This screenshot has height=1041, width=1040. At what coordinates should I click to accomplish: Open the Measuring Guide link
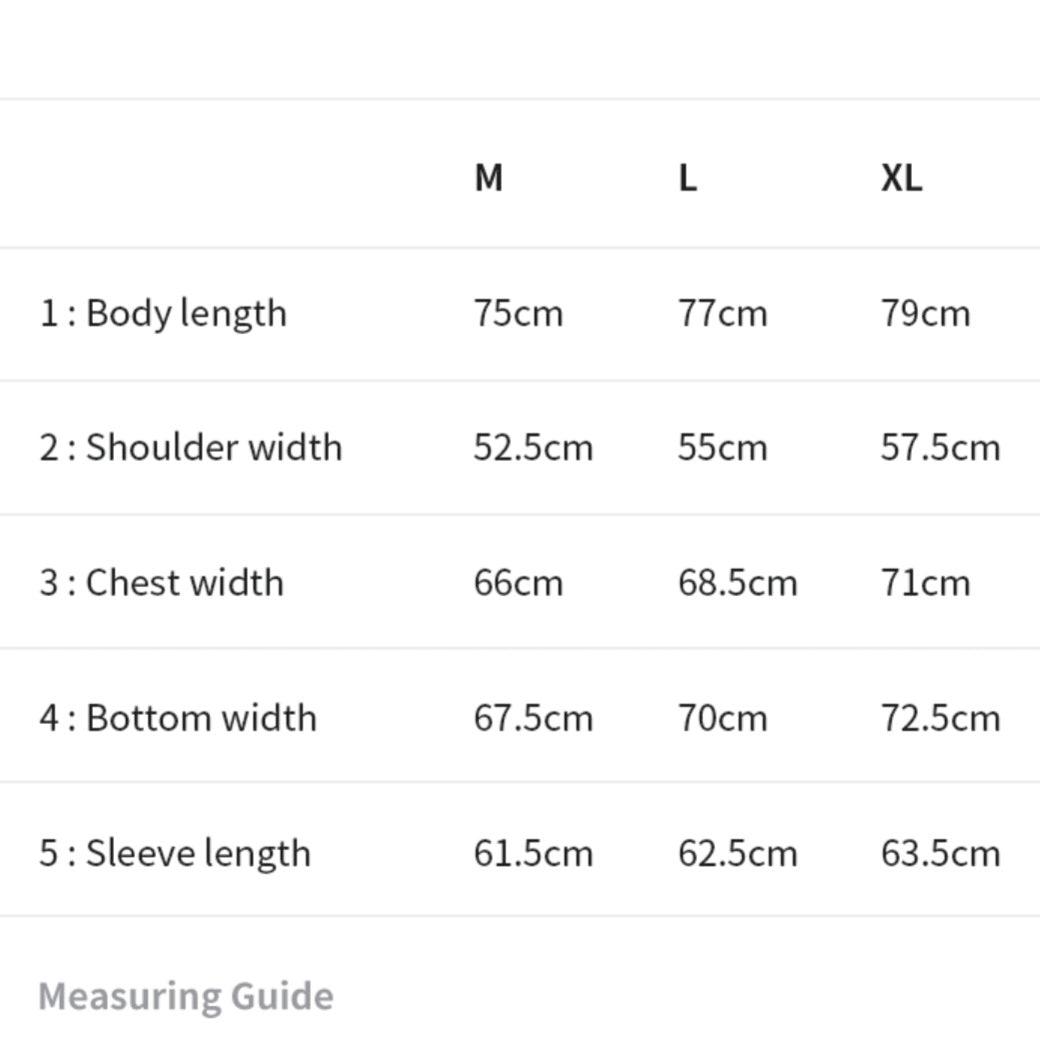186,996
